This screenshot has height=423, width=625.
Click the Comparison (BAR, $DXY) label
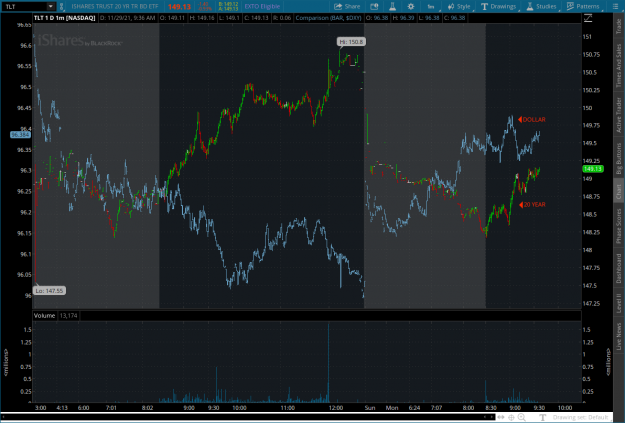point(328,18)
